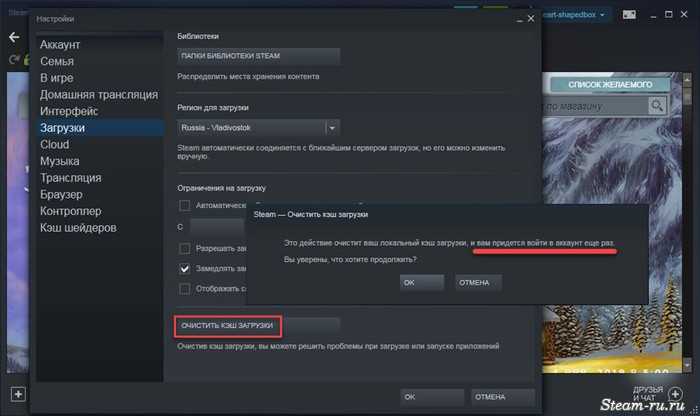700x416 pixels.
Task: Open ДРУЗЬЯ И ЧАТ panel
Action: pos(648,394)
